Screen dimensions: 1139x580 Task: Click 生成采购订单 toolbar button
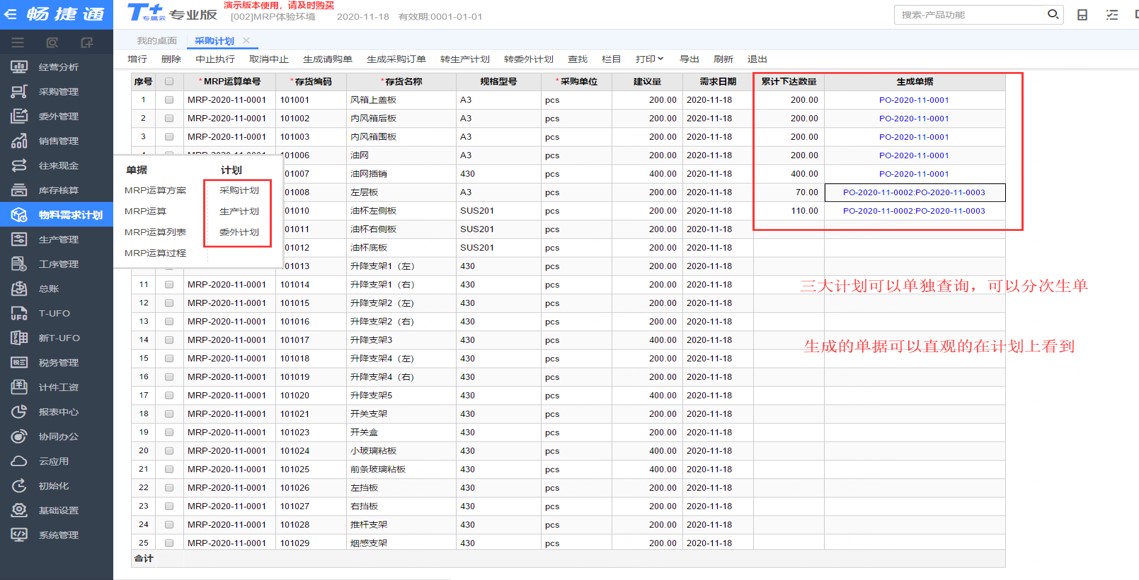pos(396,59)
